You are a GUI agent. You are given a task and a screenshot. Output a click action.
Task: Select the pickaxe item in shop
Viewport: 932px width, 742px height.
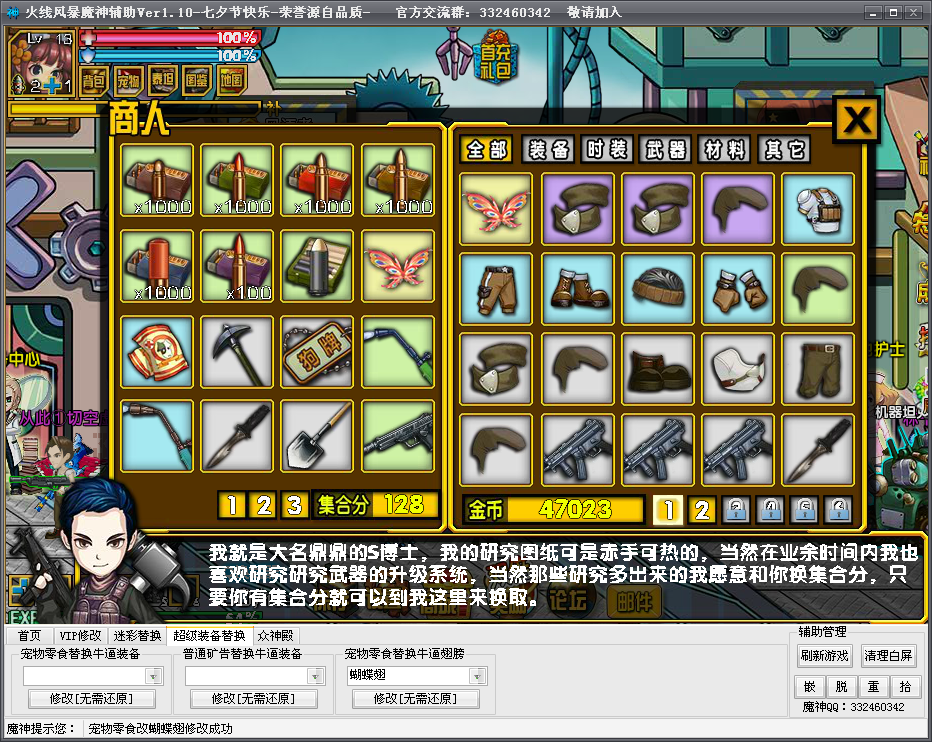point(237,352)
